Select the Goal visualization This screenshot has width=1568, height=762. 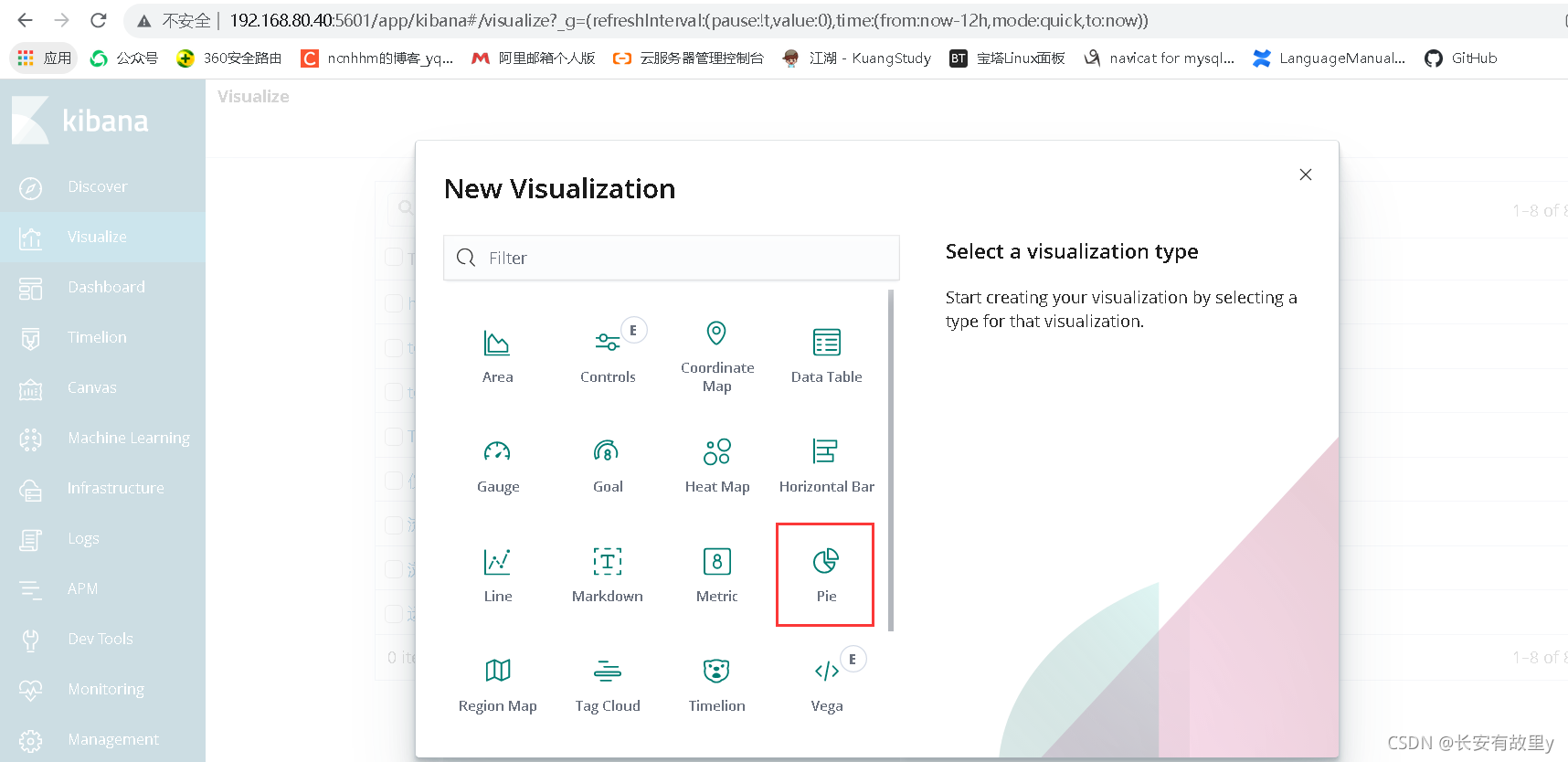click(x=608, y=466)
